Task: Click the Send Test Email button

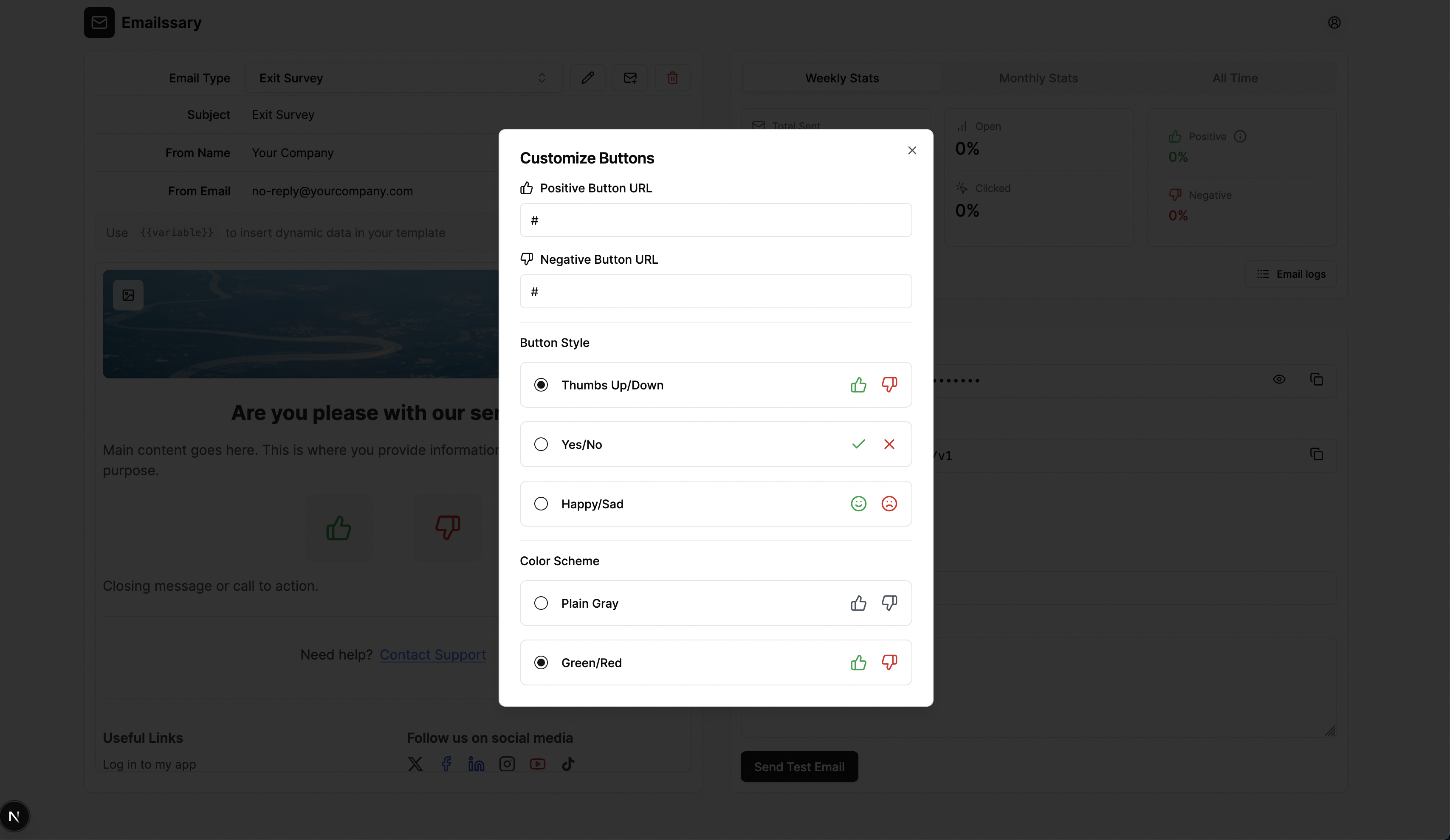Action: [x=798, y=767]
